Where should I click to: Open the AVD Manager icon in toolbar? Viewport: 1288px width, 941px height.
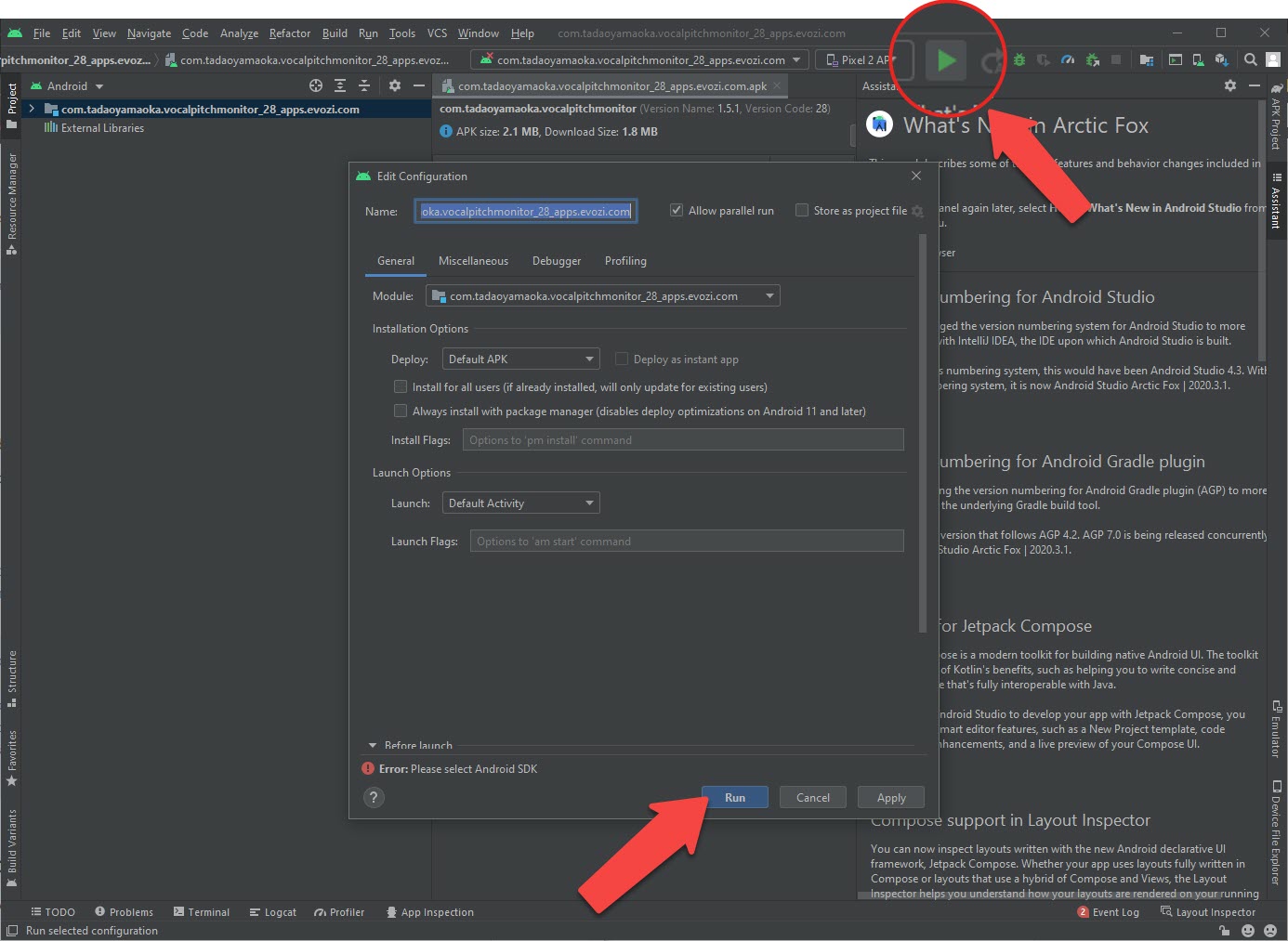point(1198,60)
